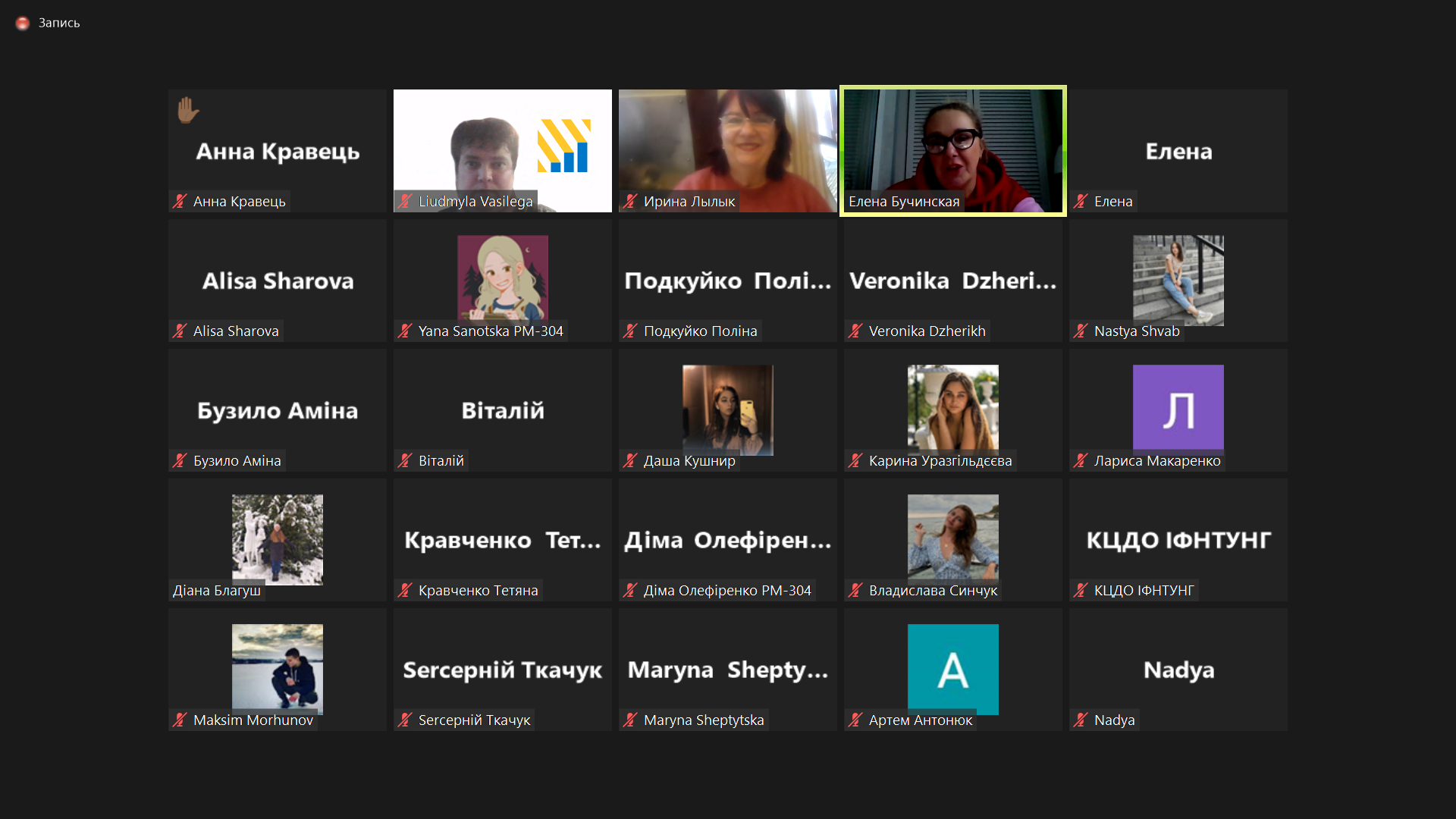Click the Запись recording label

pos(59,24)
